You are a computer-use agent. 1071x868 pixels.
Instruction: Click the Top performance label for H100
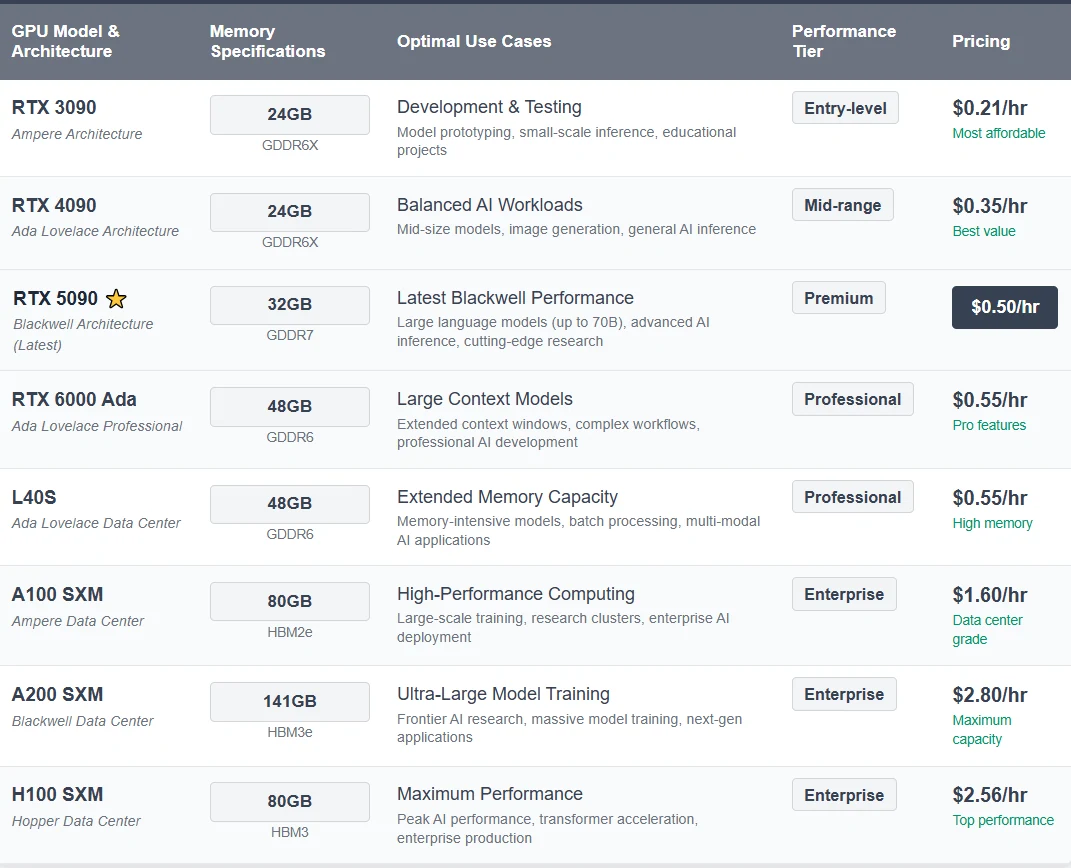click(1003, 820)
